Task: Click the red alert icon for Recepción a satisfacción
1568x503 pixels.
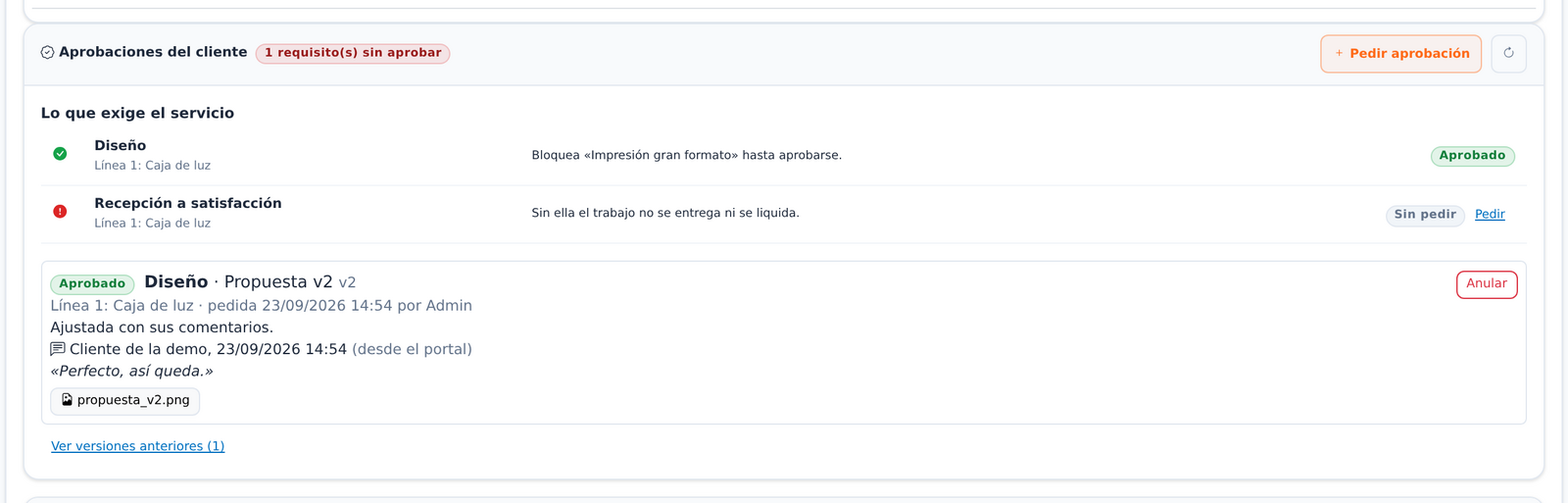Action: 60,212
